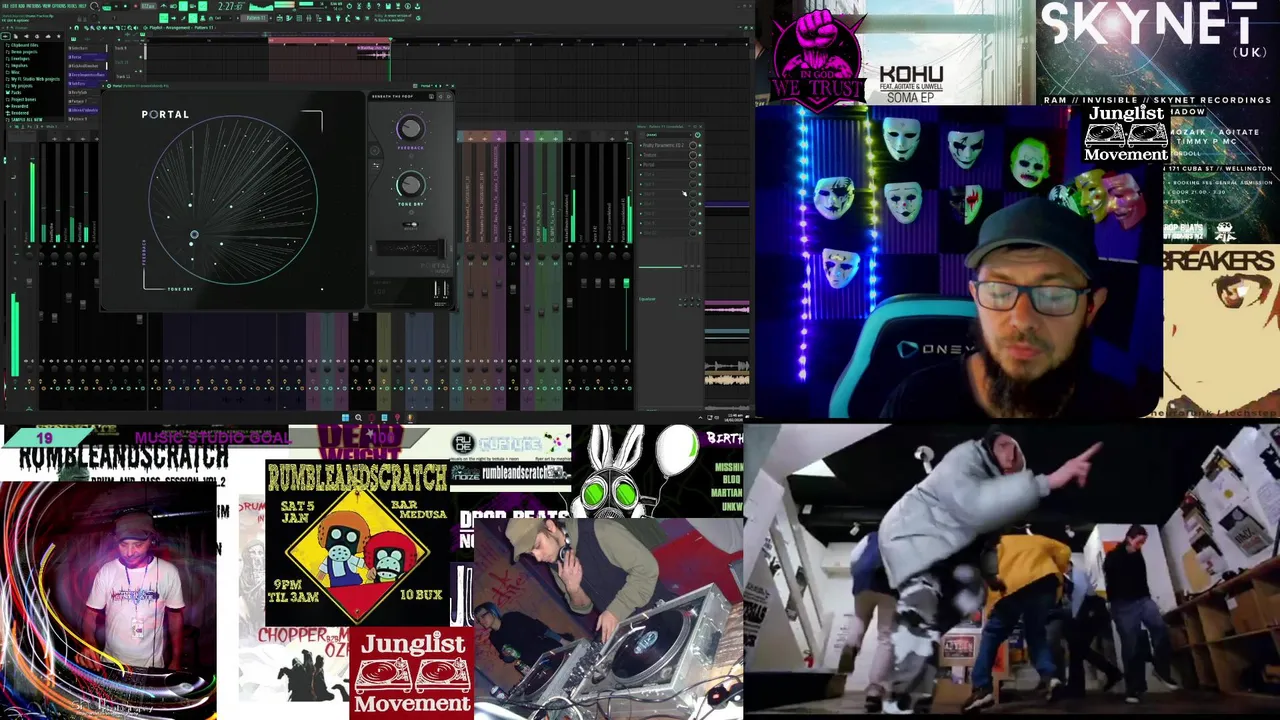Open Fruity Parametric EQ 2 slot arrow menu
The width and height of the screenshot is (1280, 720).
(641, 145)
